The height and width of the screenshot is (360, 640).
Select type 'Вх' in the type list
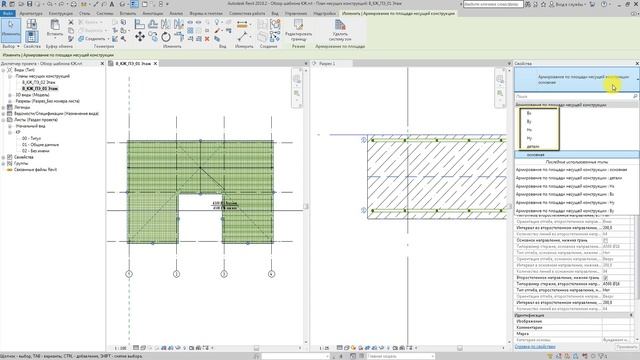pos(529,113)
